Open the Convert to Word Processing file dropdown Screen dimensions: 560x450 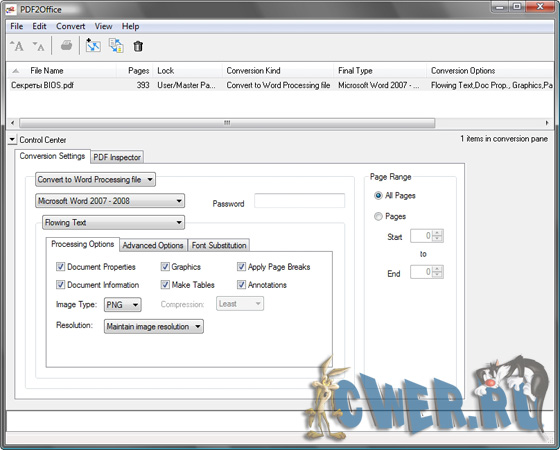pyautogui.click(x=95, y=179)
